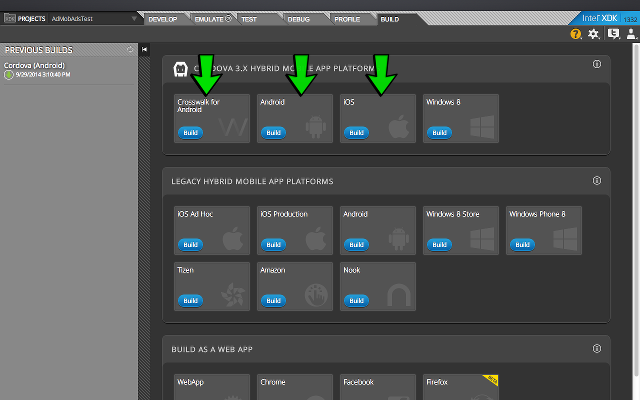The height and width of the screenshot is (400, 640).
Task: Select the Facebook tile
Action: (378, 387)
